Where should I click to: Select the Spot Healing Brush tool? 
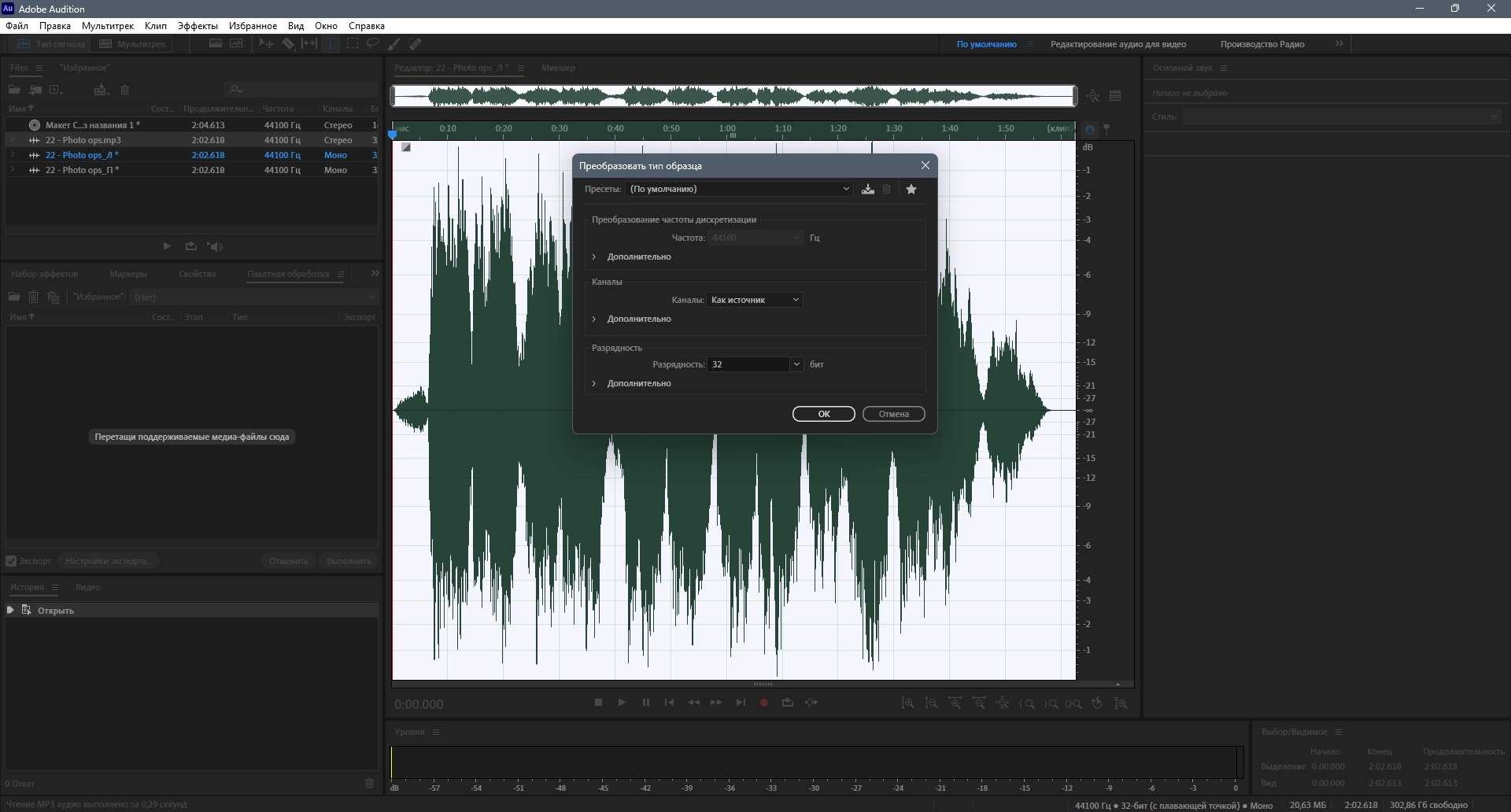click(416, 44)
